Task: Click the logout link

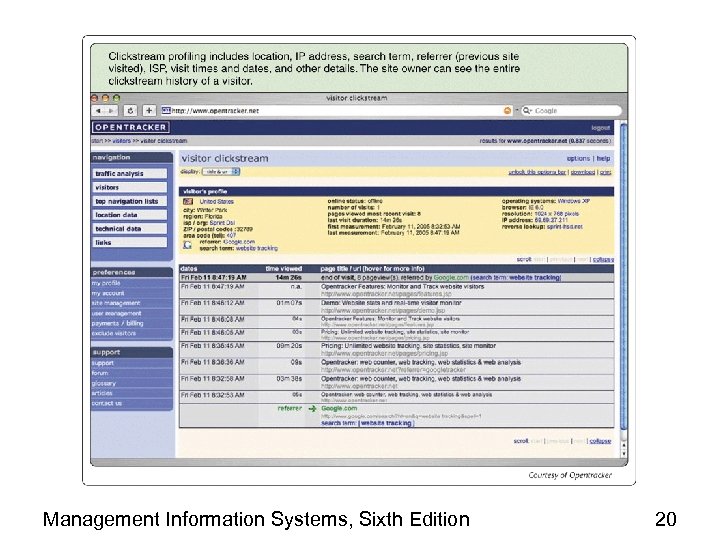Action: click(x=601, y=128)
